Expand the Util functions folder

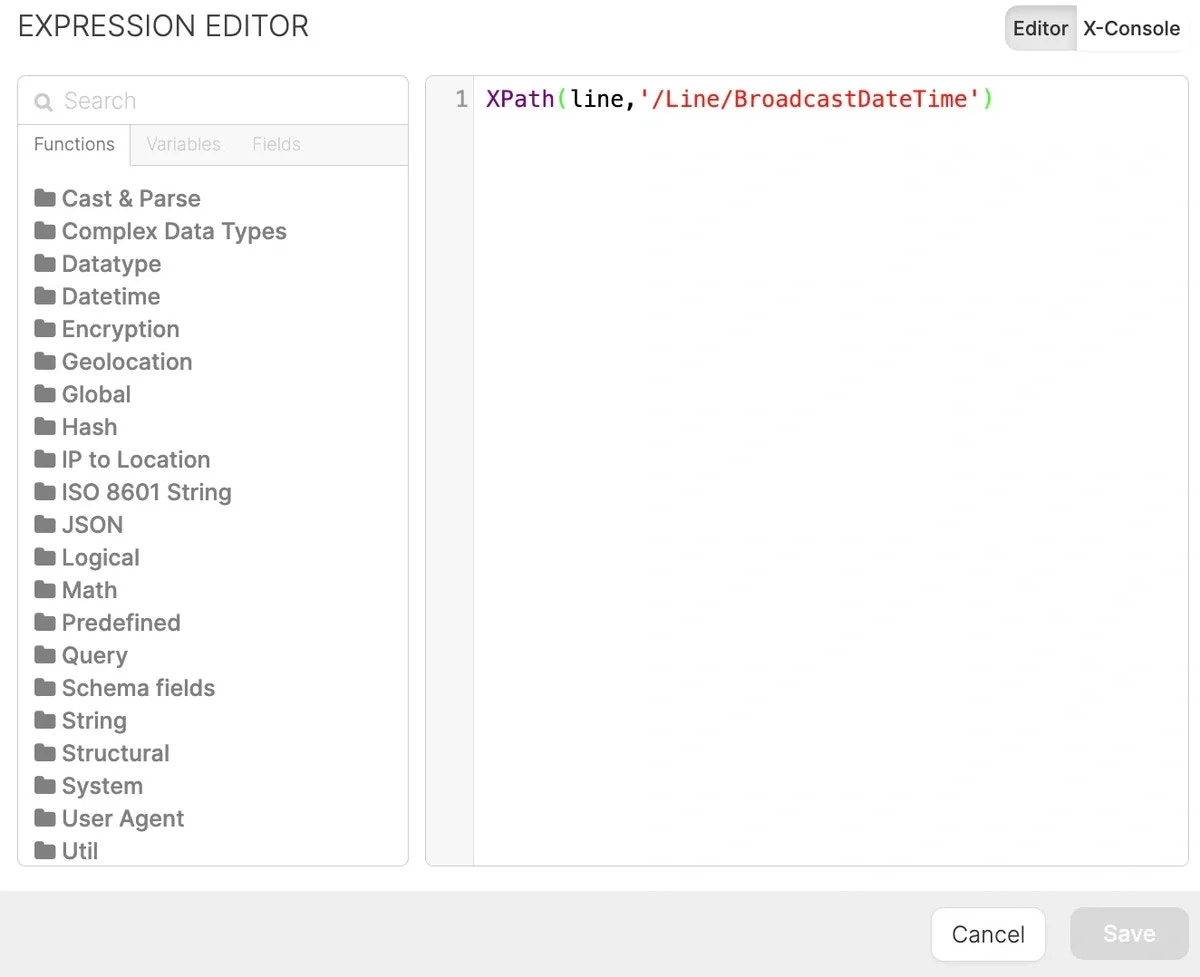pyautogui.click(x=66, y=851)
